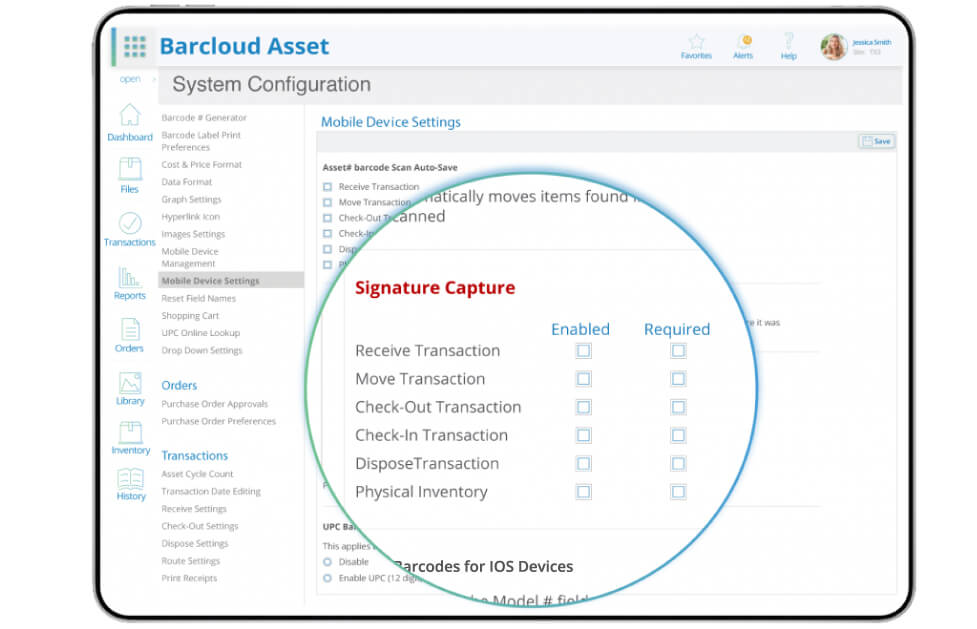Click the Save button
The image size is (977, 629).
[x=877, y=142]
